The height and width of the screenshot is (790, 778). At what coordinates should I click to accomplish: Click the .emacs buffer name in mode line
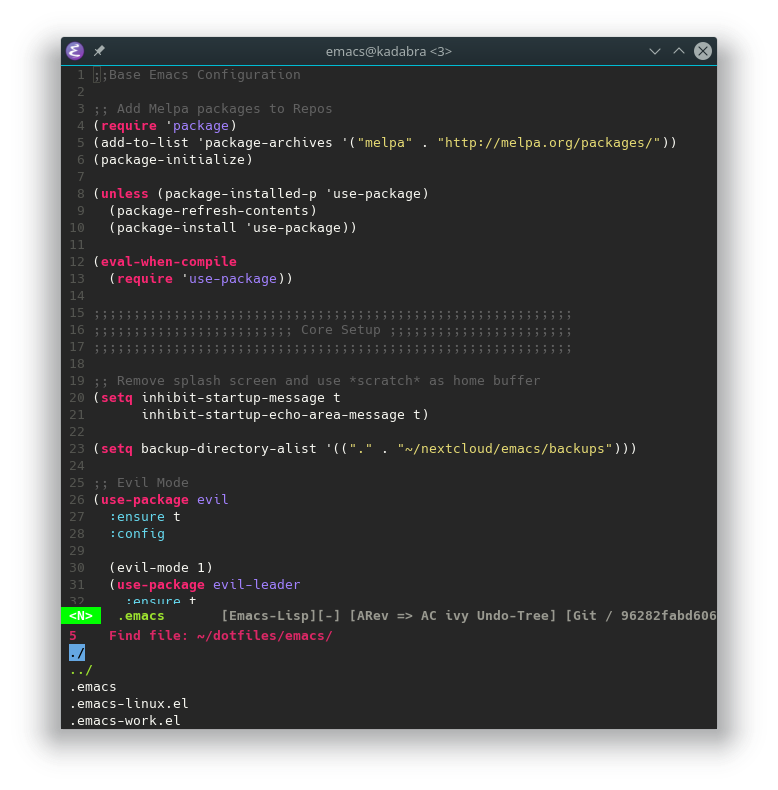pos(141,616)
